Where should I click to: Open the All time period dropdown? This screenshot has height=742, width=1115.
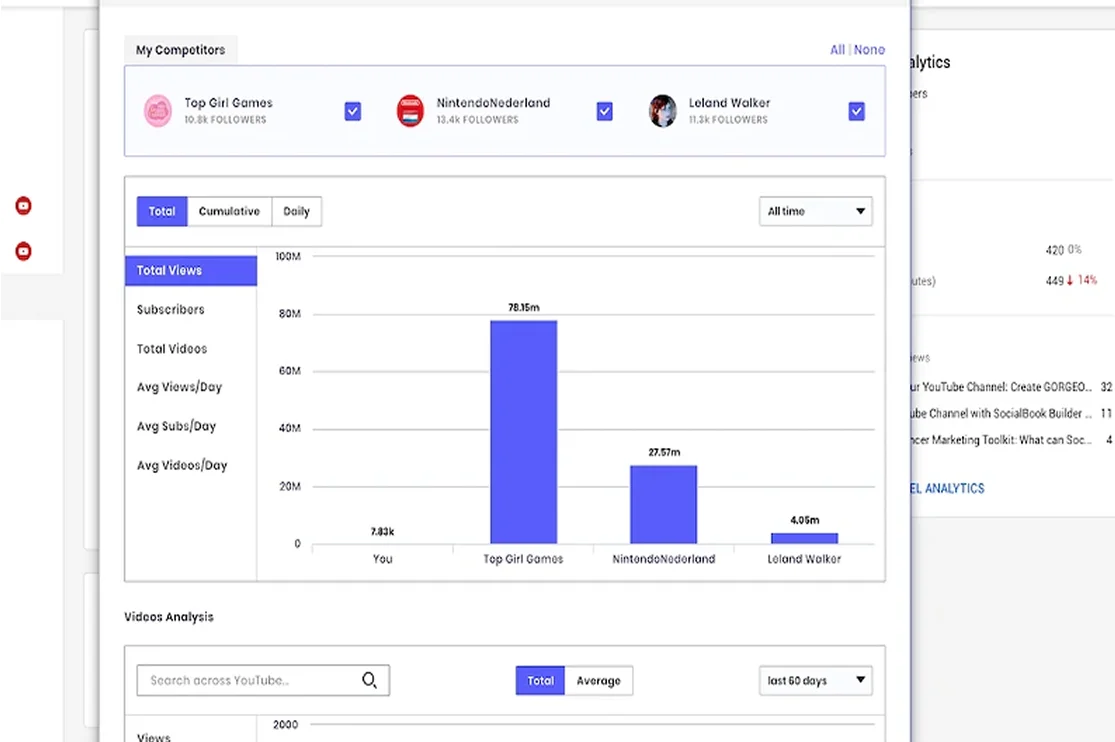(815, 211)
